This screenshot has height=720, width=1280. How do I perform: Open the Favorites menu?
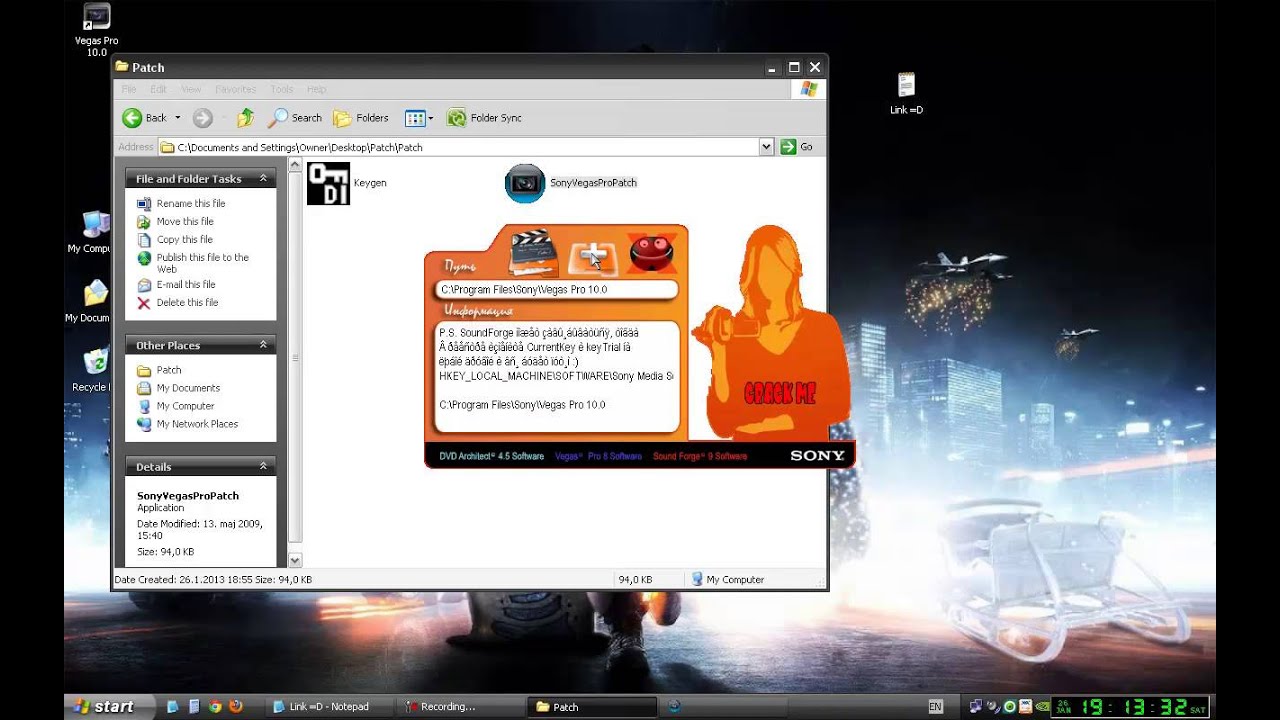tap(236, 89)
